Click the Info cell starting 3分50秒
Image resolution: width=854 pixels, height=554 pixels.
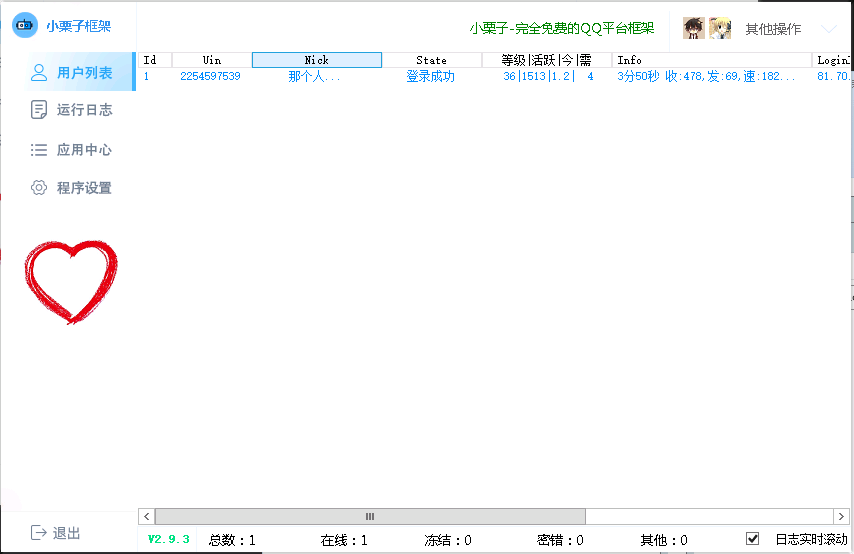click(x=706, y=76)
